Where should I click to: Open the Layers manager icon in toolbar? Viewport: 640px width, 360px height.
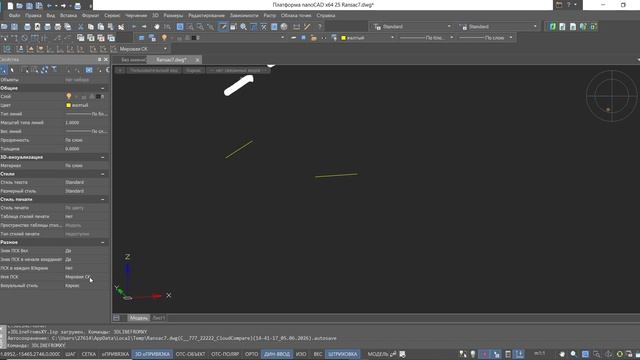coord(141,38)
